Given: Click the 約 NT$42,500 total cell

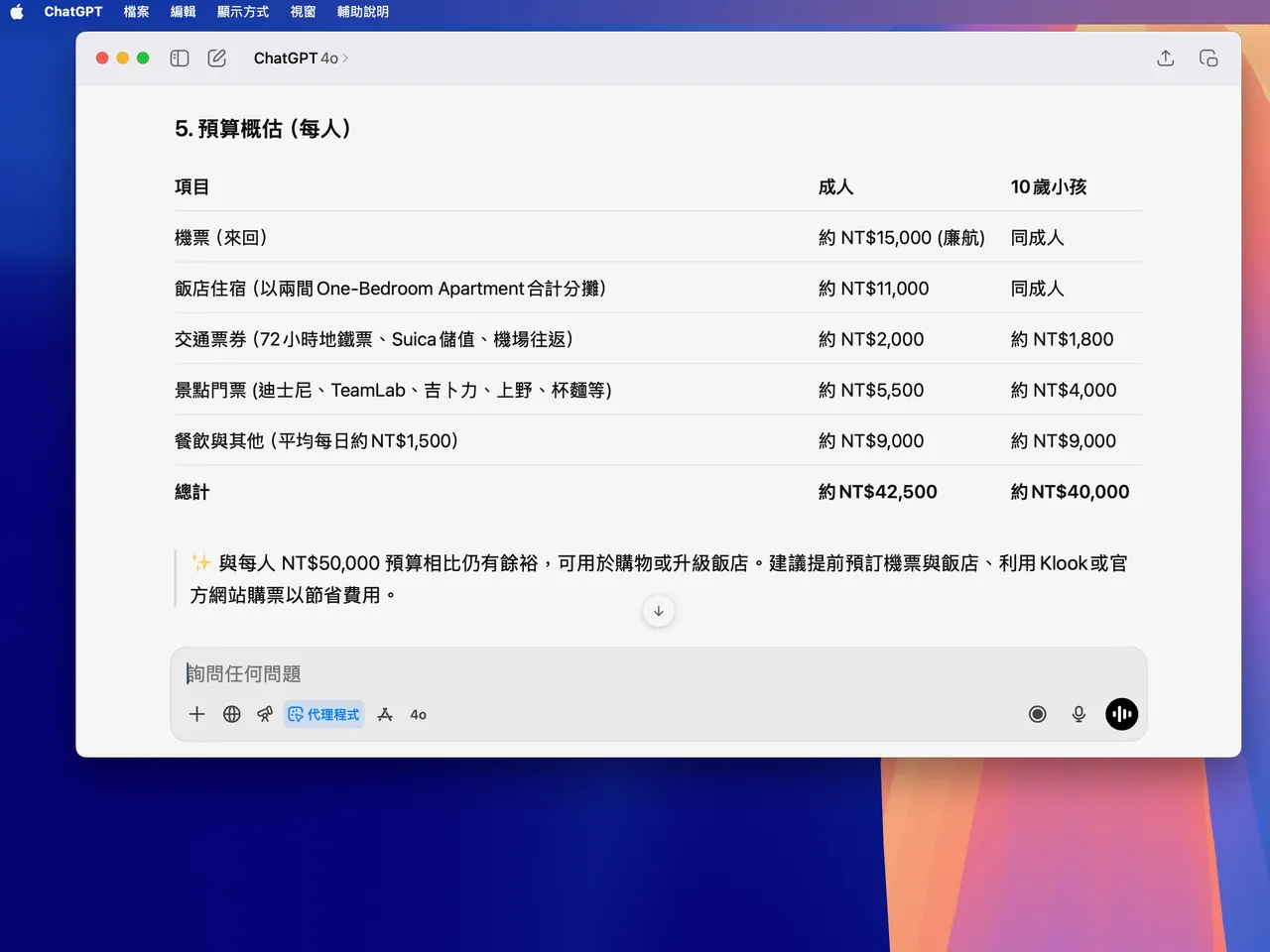Looking at the screenshot, I should click(878, 492).
